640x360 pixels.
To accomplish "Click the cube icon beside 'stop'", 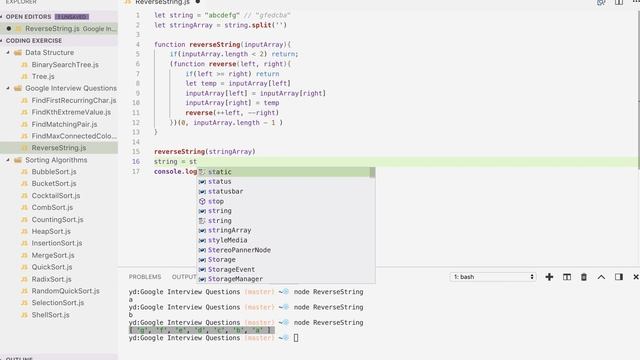I will [x=202, y=201].
